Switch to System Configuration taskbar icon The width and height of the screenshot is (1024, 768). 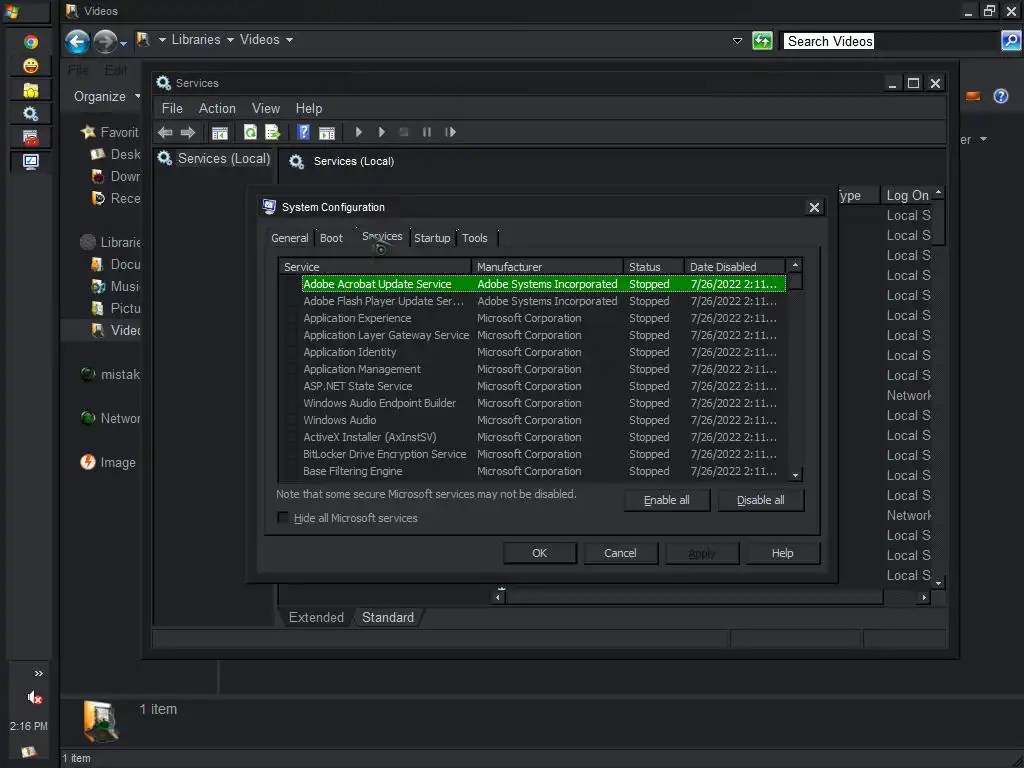(x=31, y=161)
